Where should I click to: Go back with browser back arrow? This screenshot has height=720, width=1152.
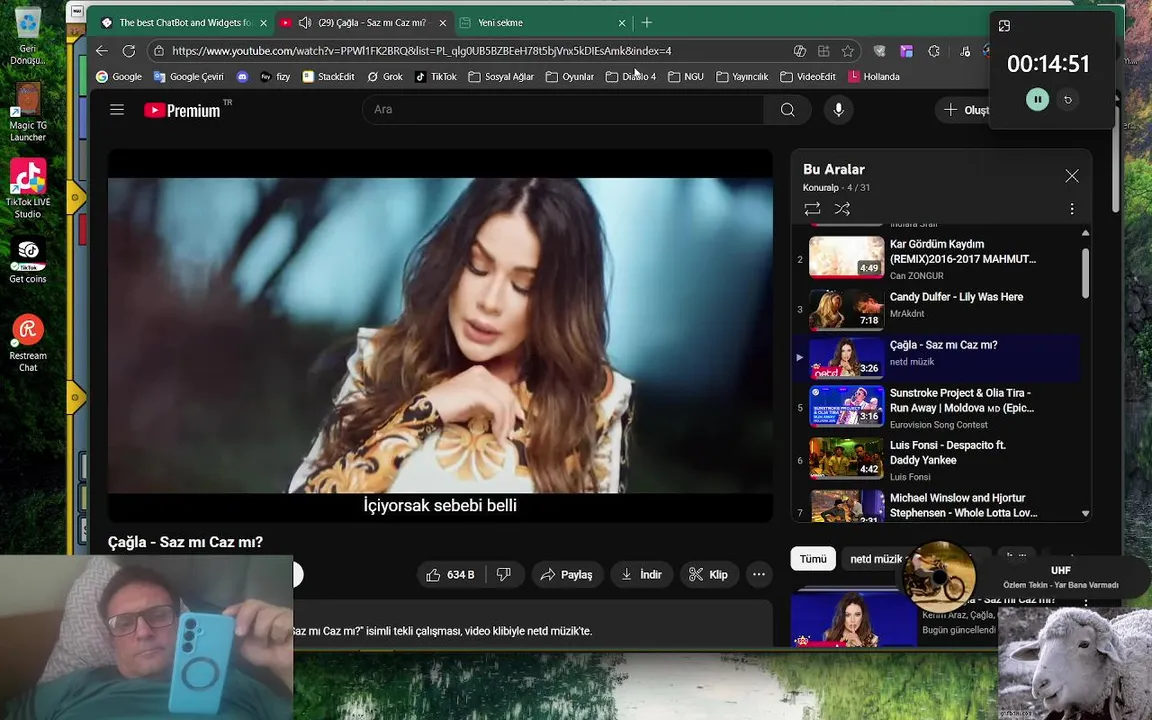(x=102, y=51)
